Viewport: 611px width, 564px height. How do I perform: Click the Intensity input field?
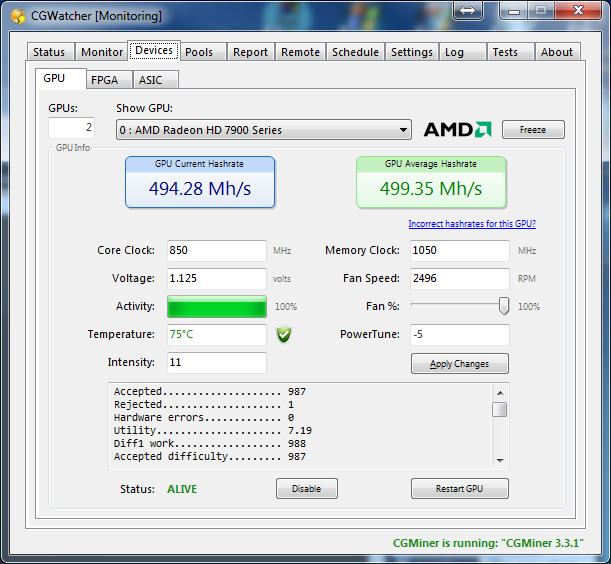pyautogui.click(x=217, y=362)
